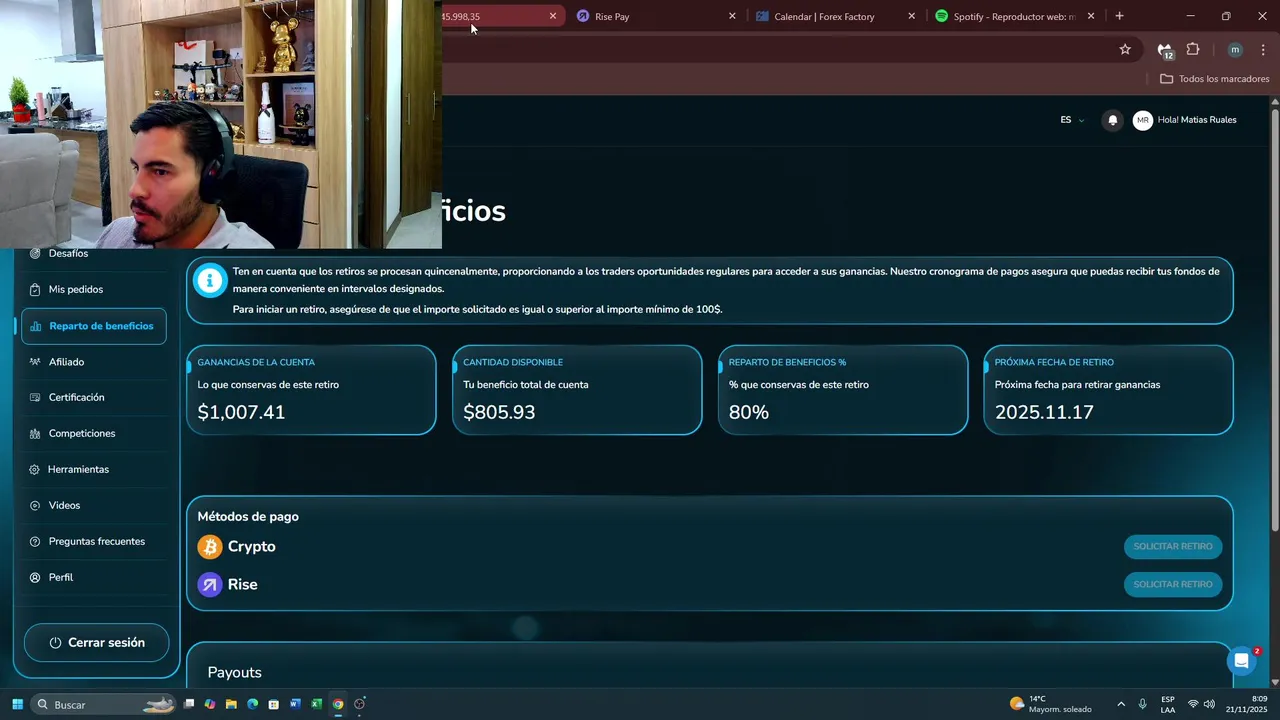
Task: Close the Rise Pay tab
Action: coord(732,16)
